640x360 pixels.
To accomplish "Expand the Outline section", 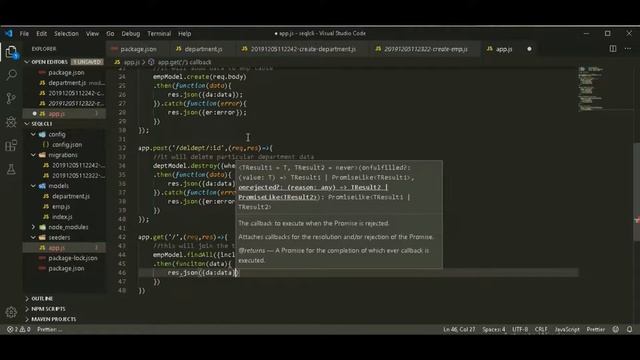I will point(64,299).
